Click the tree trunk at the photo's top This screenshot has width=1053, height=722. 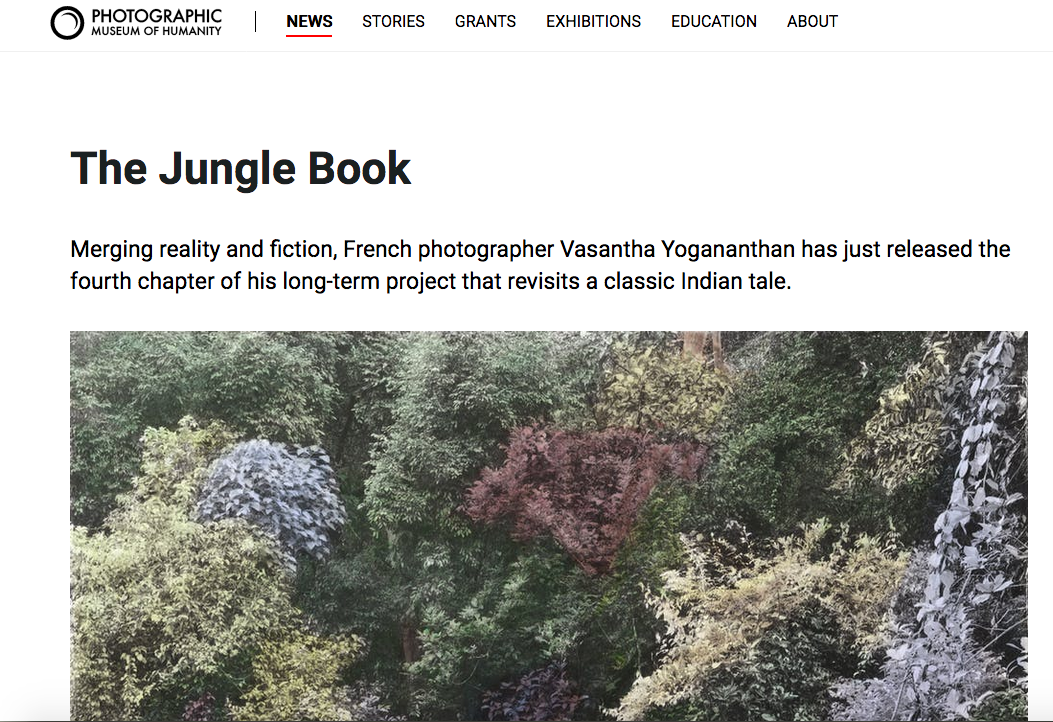(702, 348)
